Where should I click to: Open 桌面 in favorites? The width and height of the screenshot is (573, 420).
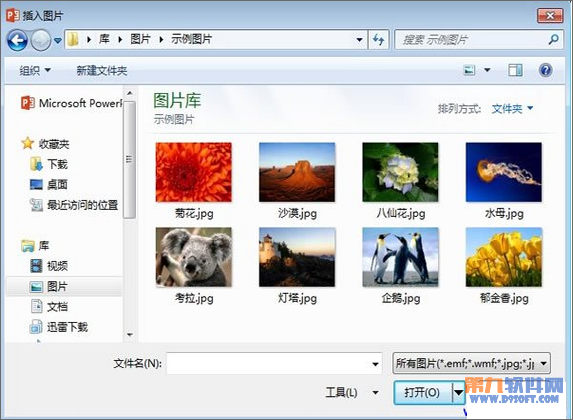point(49,185)
